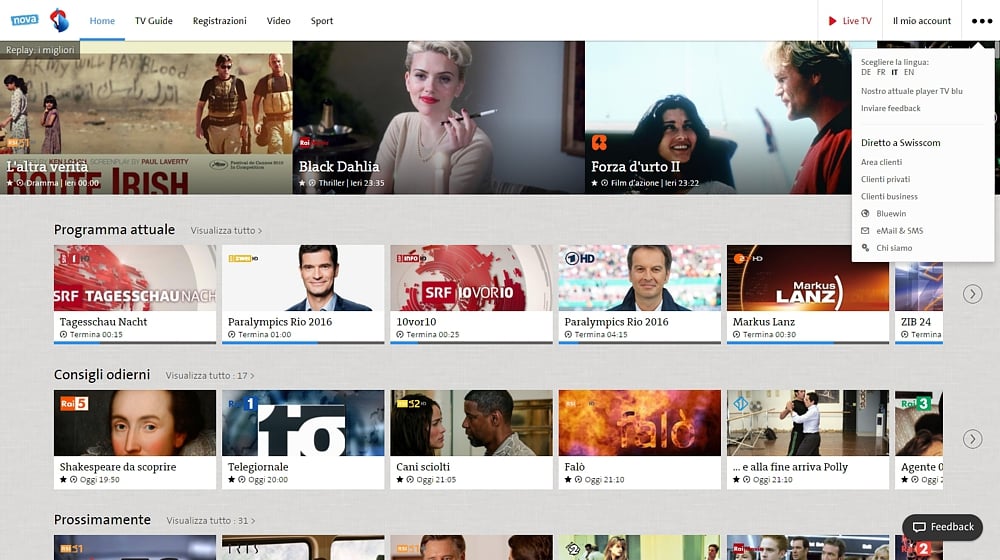The width and height of the screenshot is (1000, 560).
Task: Click star icon on Falò
Action: click(568, 480)
